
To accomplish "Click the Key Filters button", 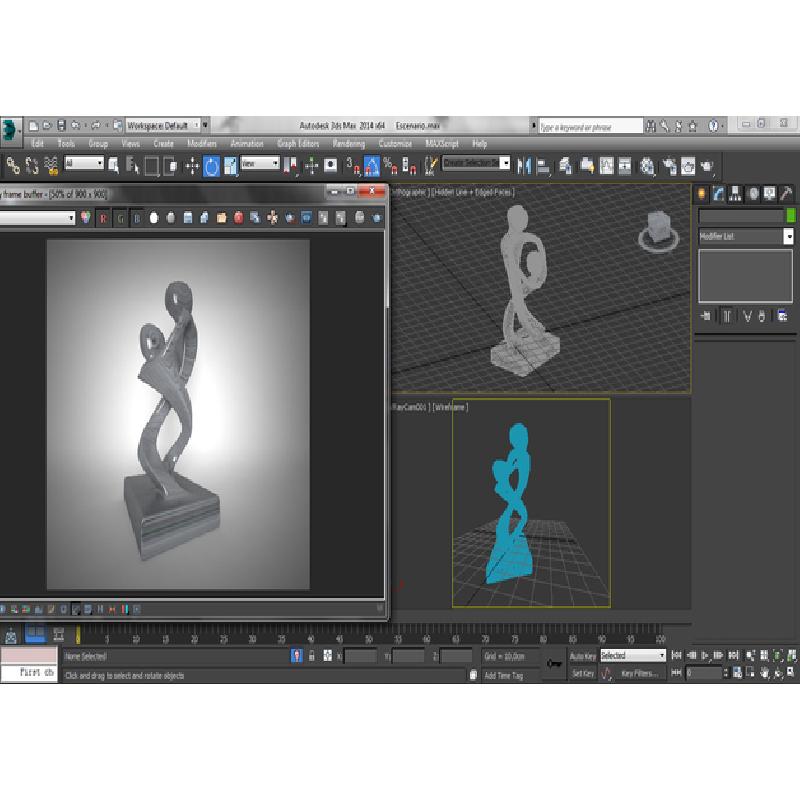I will click(640, 674).
